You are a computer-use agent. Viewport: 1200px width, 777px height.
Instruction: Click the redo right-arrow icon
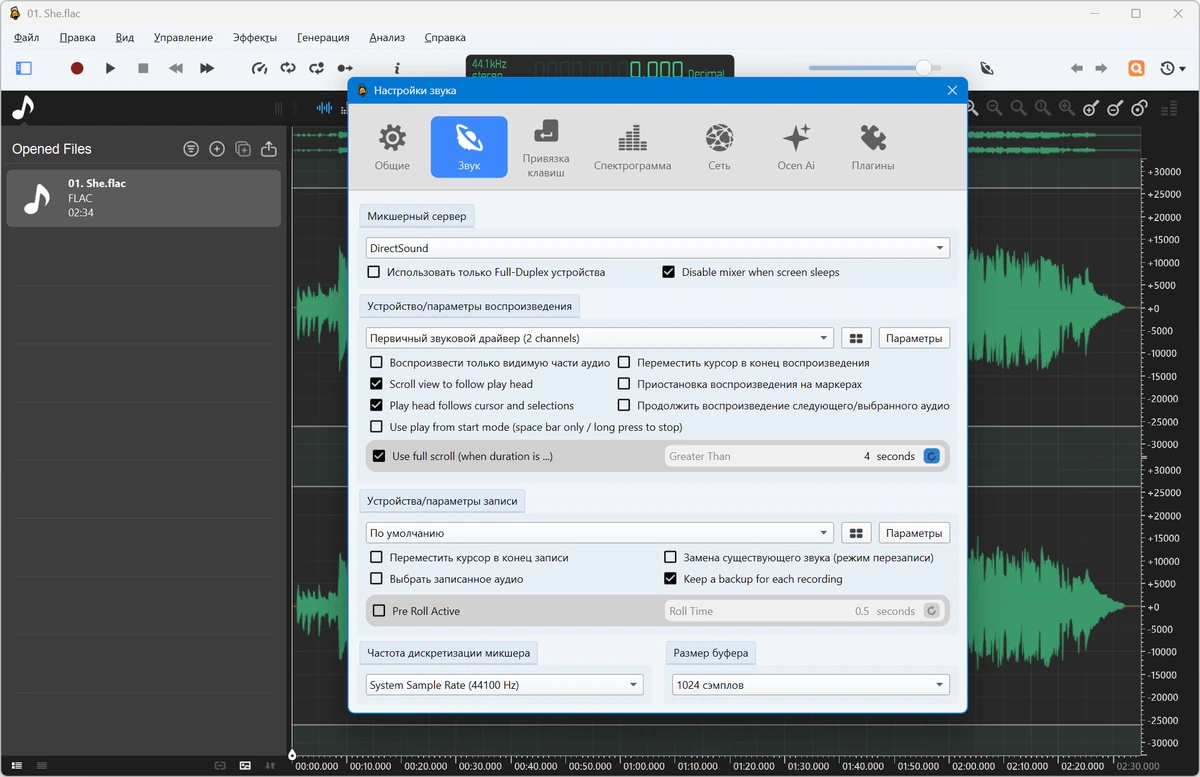1101,68
